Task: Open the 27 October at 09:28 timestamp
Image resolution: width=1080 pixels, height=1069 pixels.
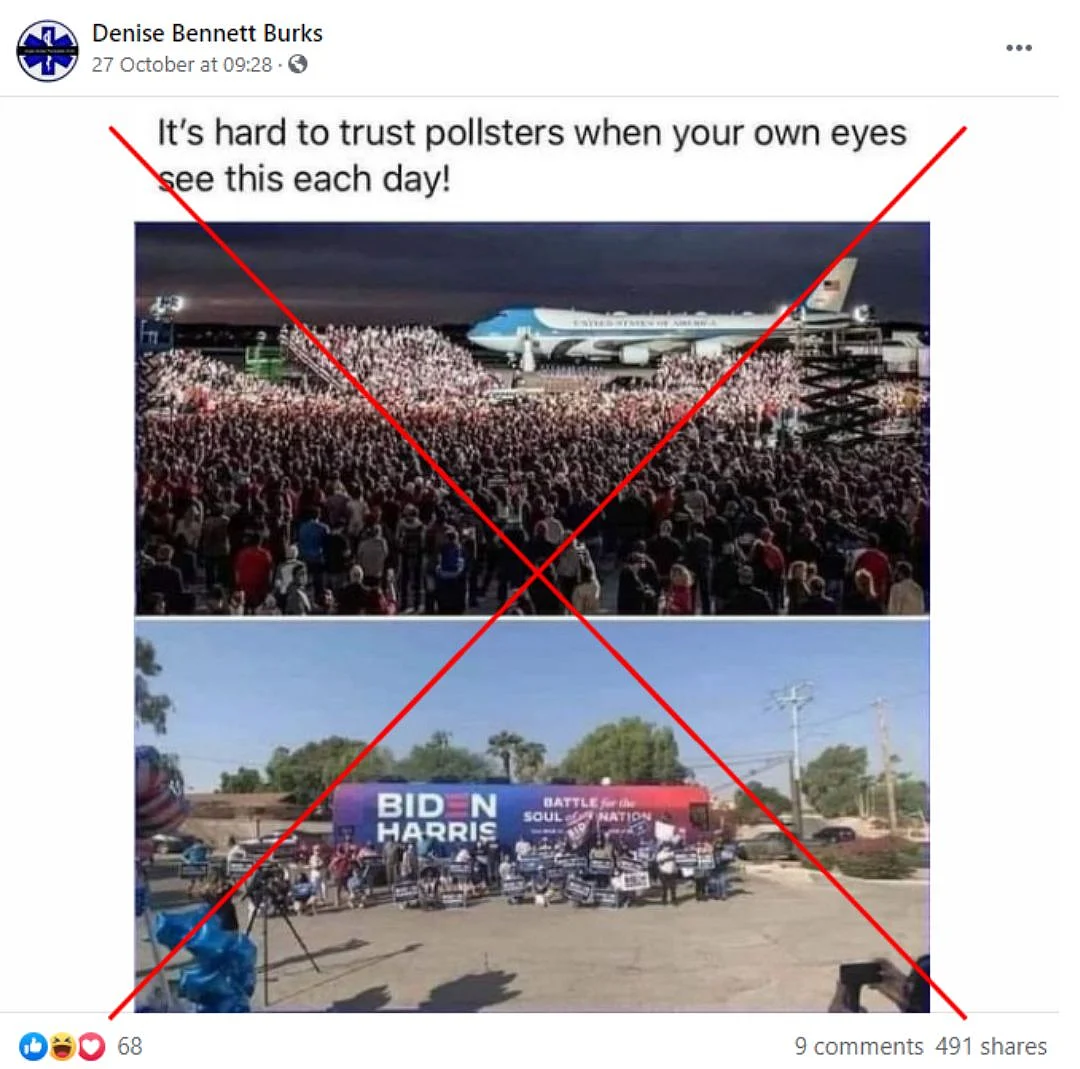Action: (182, 65)
